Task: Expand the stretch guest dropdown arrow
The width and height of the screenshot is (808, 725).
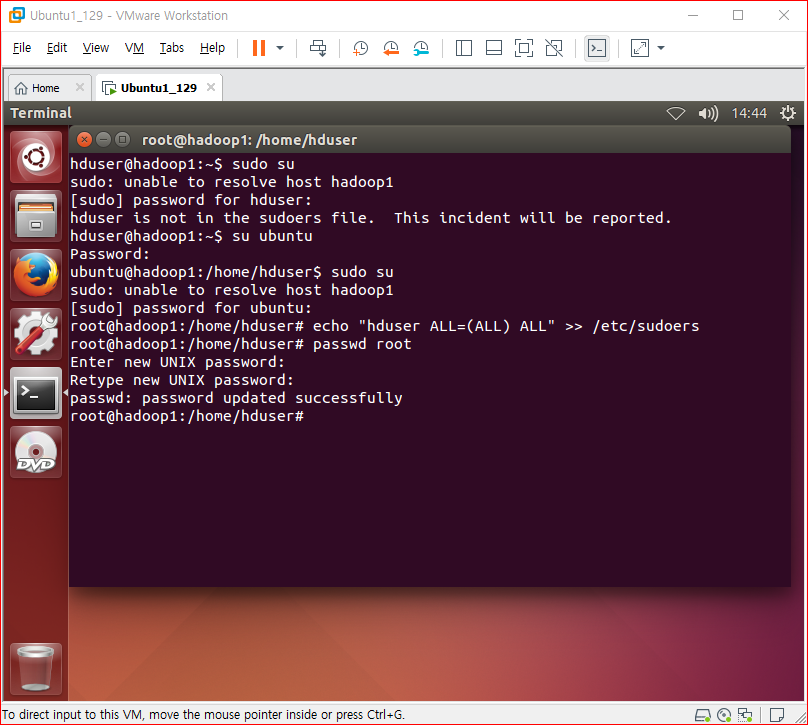Action: pyautogui.click(x=661, y=48)
